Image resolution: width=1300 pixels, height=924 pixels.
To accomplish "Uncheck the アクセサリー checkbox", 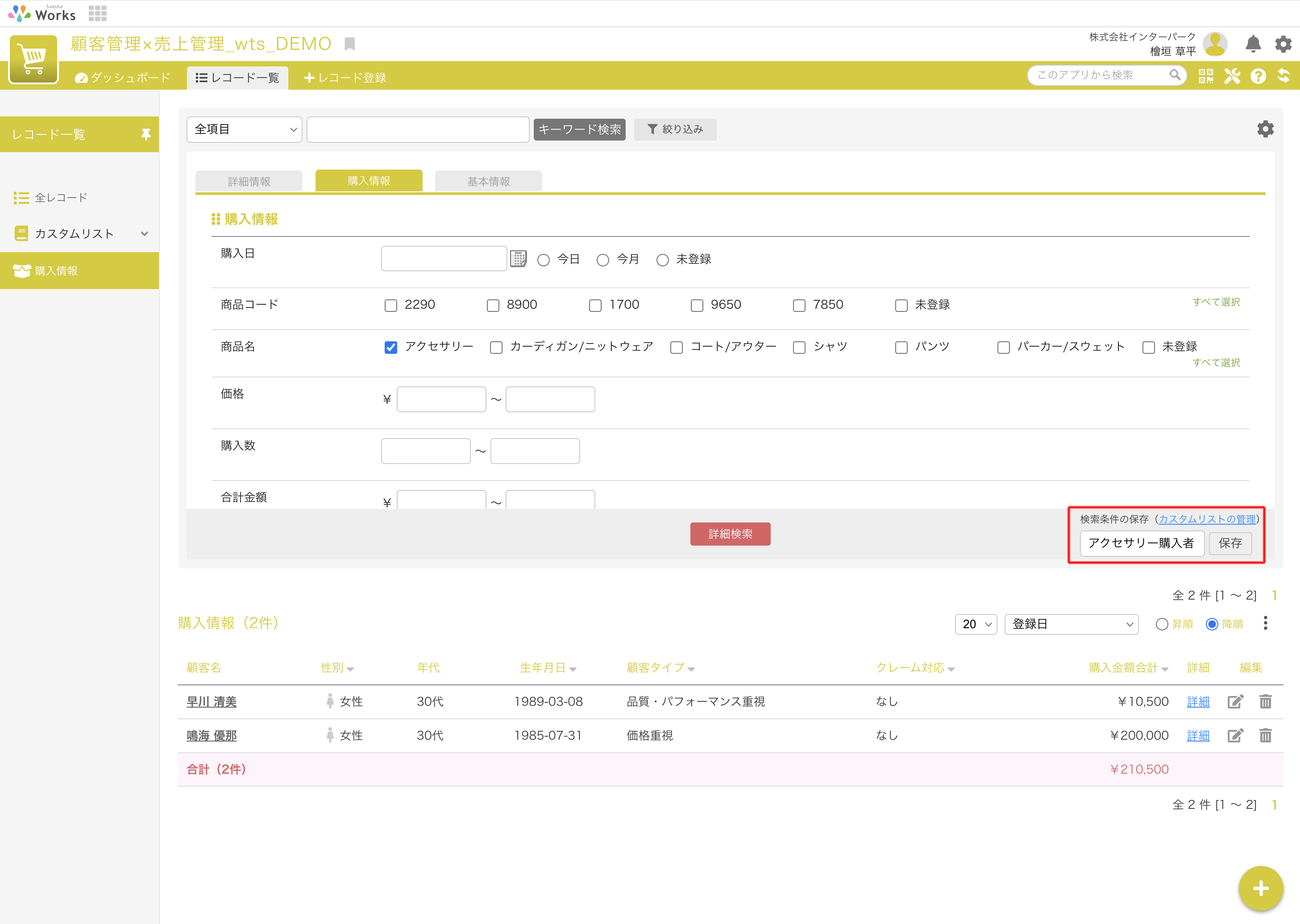I will (391, 347).
